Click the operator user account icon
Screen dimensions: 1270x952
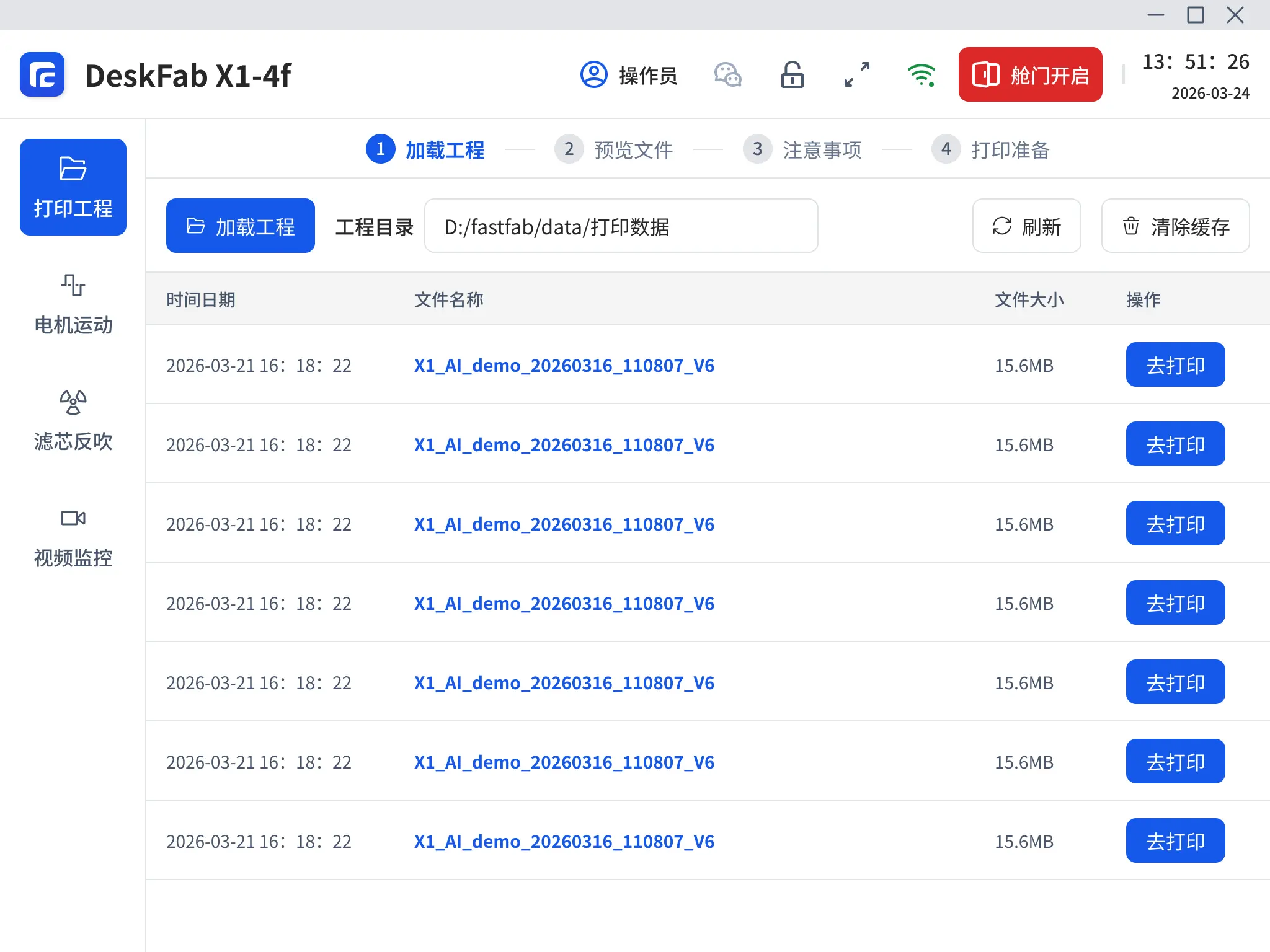click(593, 75)
